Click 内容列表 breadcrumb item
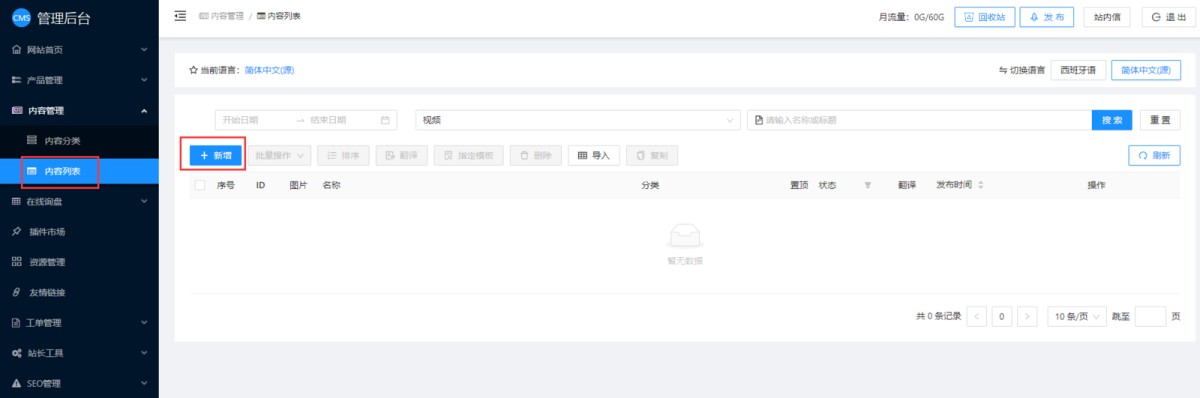Screen dimensions: 1200x398 point(279,17)
